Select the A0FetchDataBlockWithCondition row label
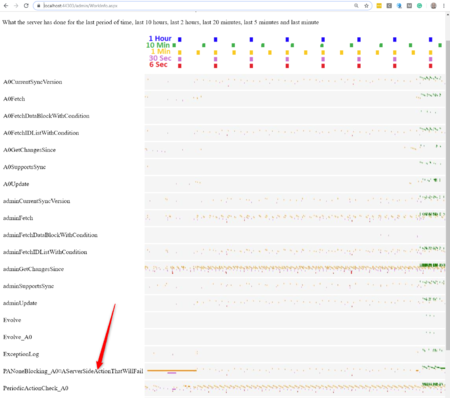This screenshot has height=398, width=450. click(46, 116)
